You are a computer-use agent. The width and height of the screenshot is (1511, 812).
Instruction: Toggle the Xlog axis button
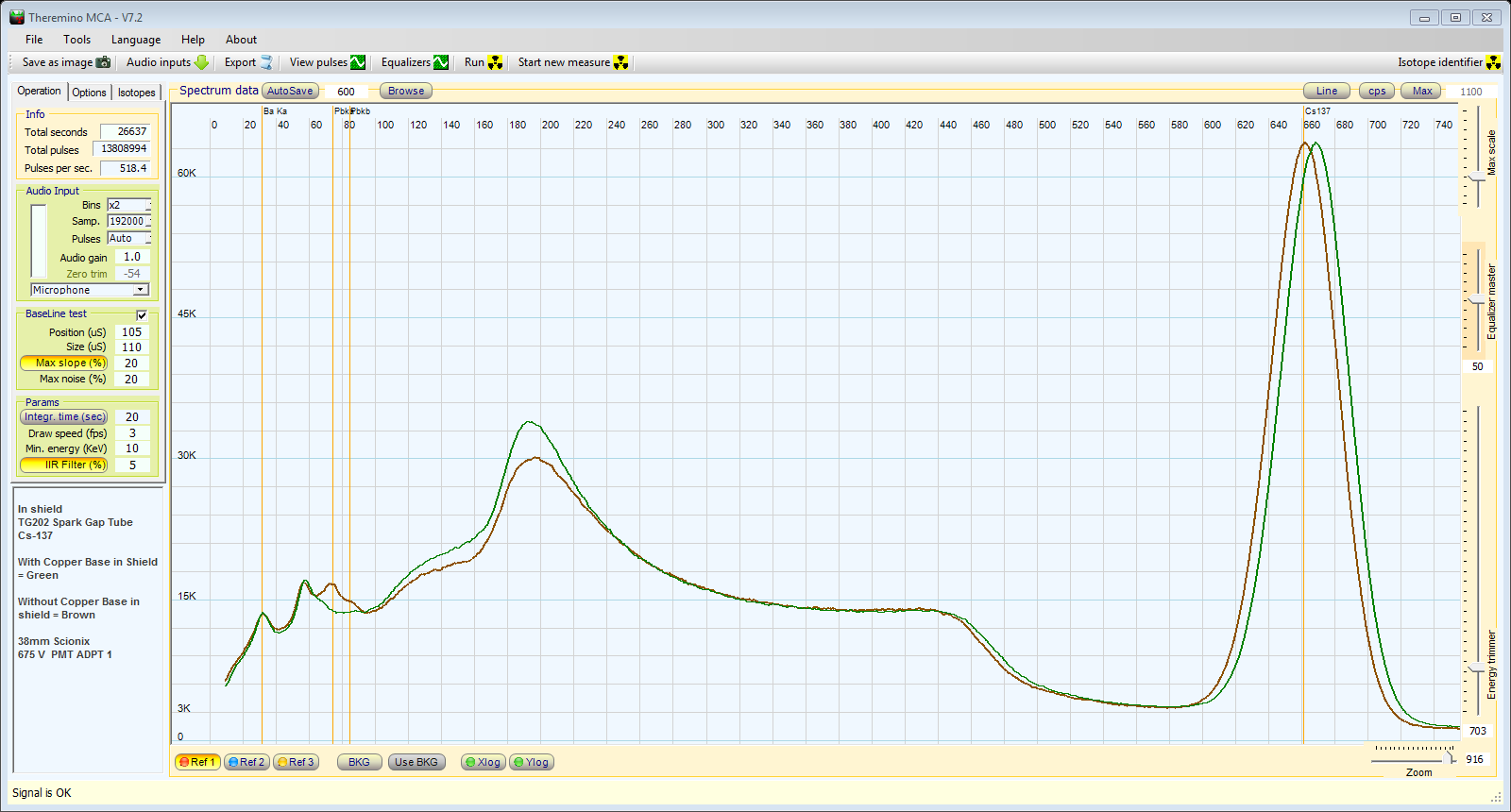pyautogui.click(x=484, y=762)
